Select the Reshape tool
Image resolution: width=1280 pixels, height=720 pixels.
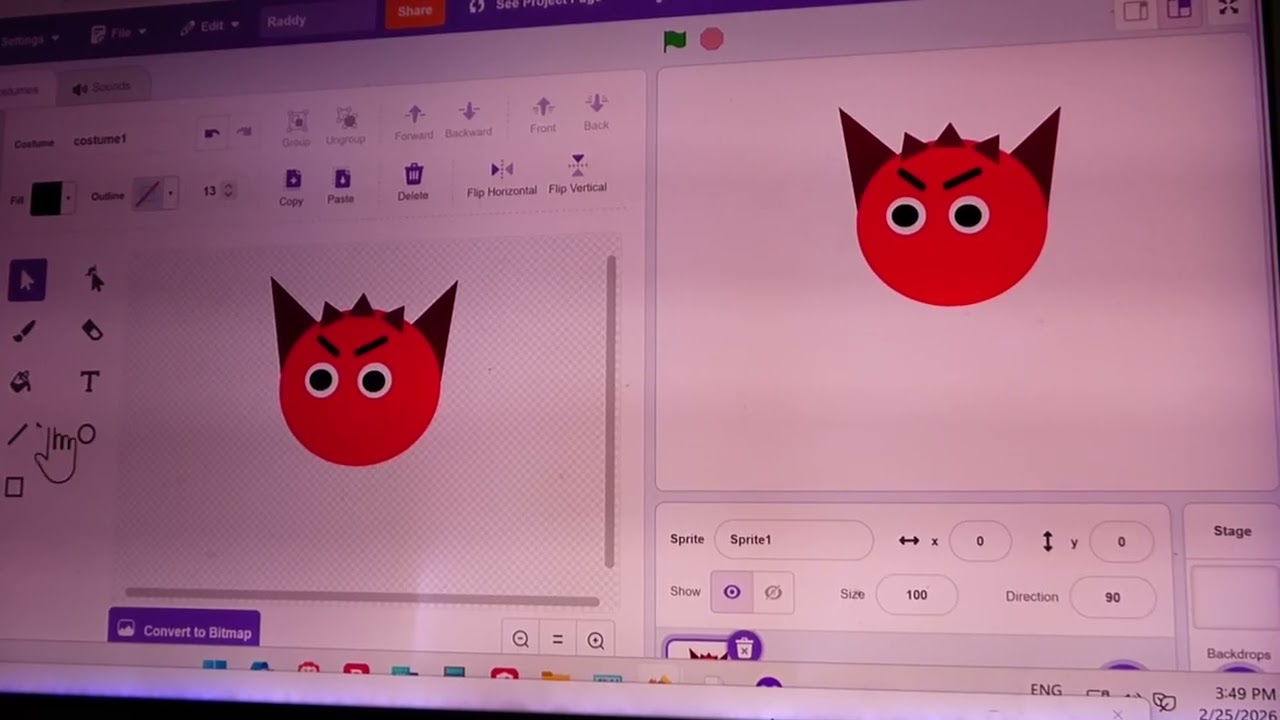coord(94,280)
